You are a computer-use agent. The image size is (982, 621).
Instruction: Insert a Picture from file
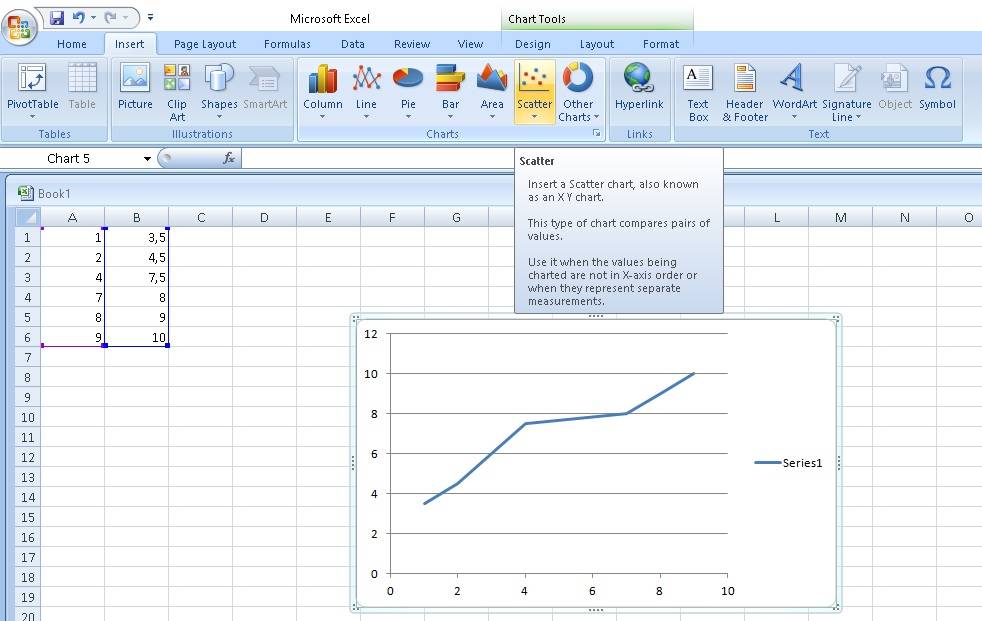tap(135, 87)
